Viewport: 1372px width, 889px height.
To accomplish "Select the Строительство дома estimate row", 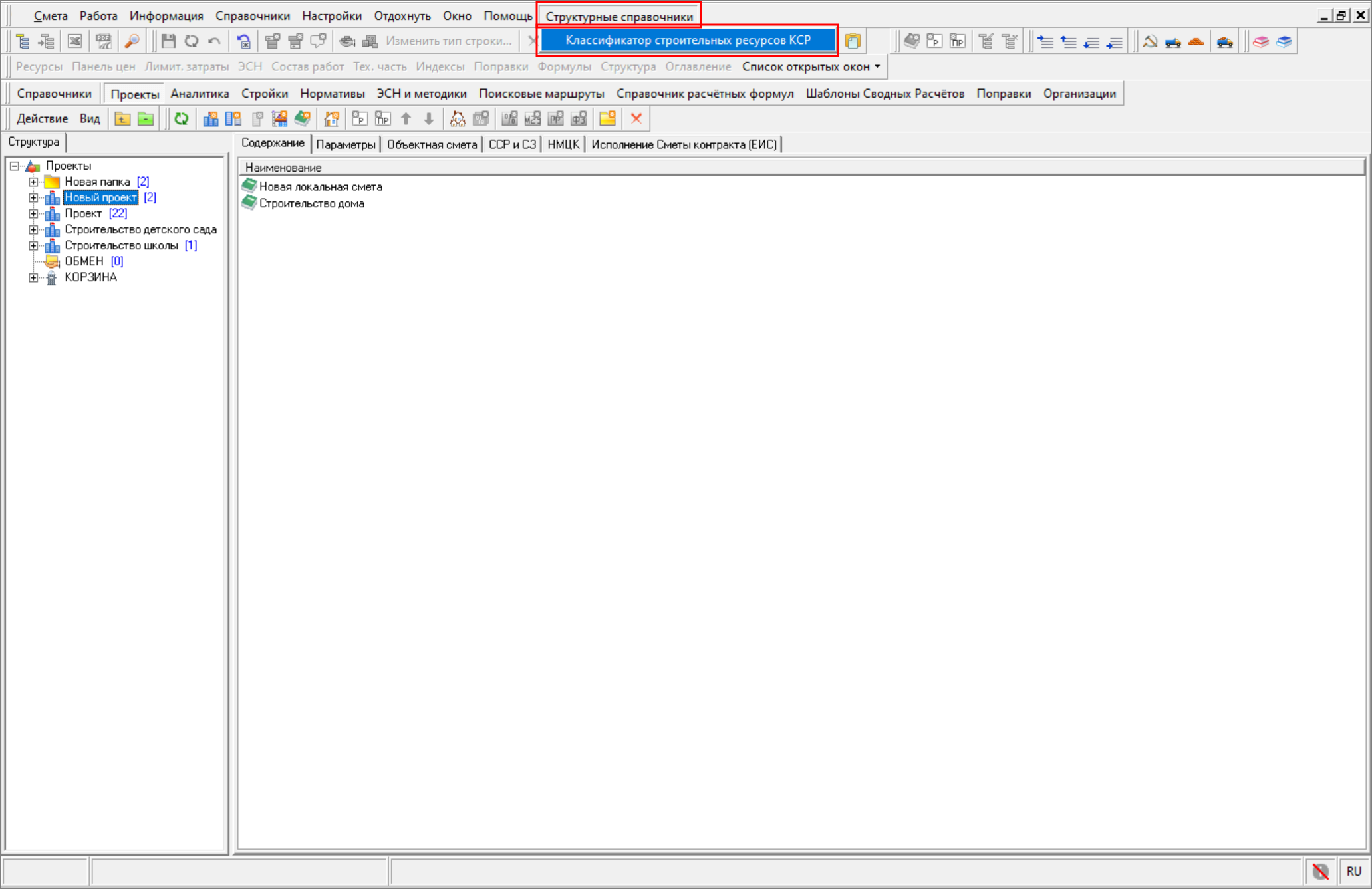I will 311,203.
